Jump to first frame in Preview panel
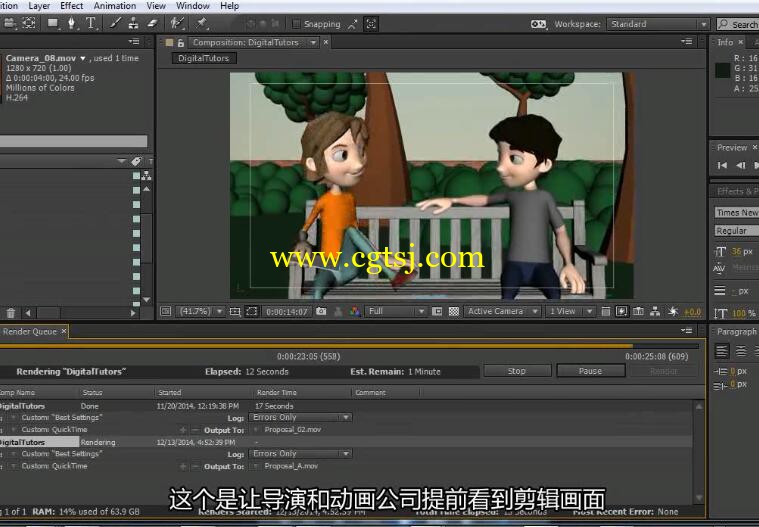The image size is (759, 527). click(722, 166)
